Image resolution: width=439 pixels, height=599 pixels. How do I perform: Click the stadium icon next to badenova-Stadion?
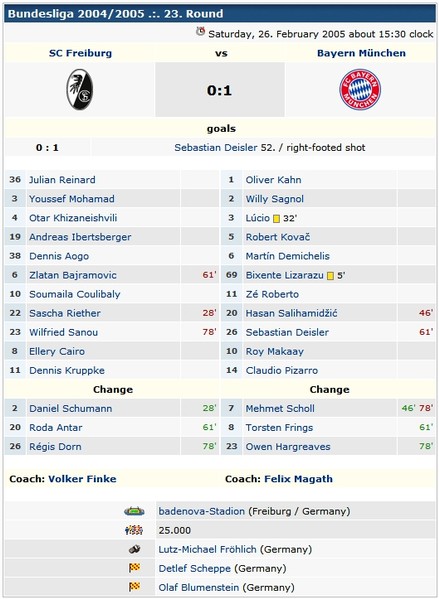pos(134,511)
